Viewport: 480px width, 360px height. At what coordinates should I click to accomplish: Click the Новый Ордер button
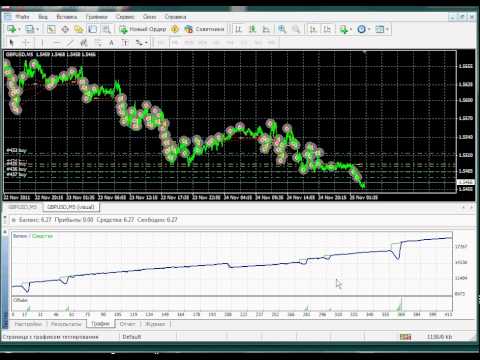[143, 29]
